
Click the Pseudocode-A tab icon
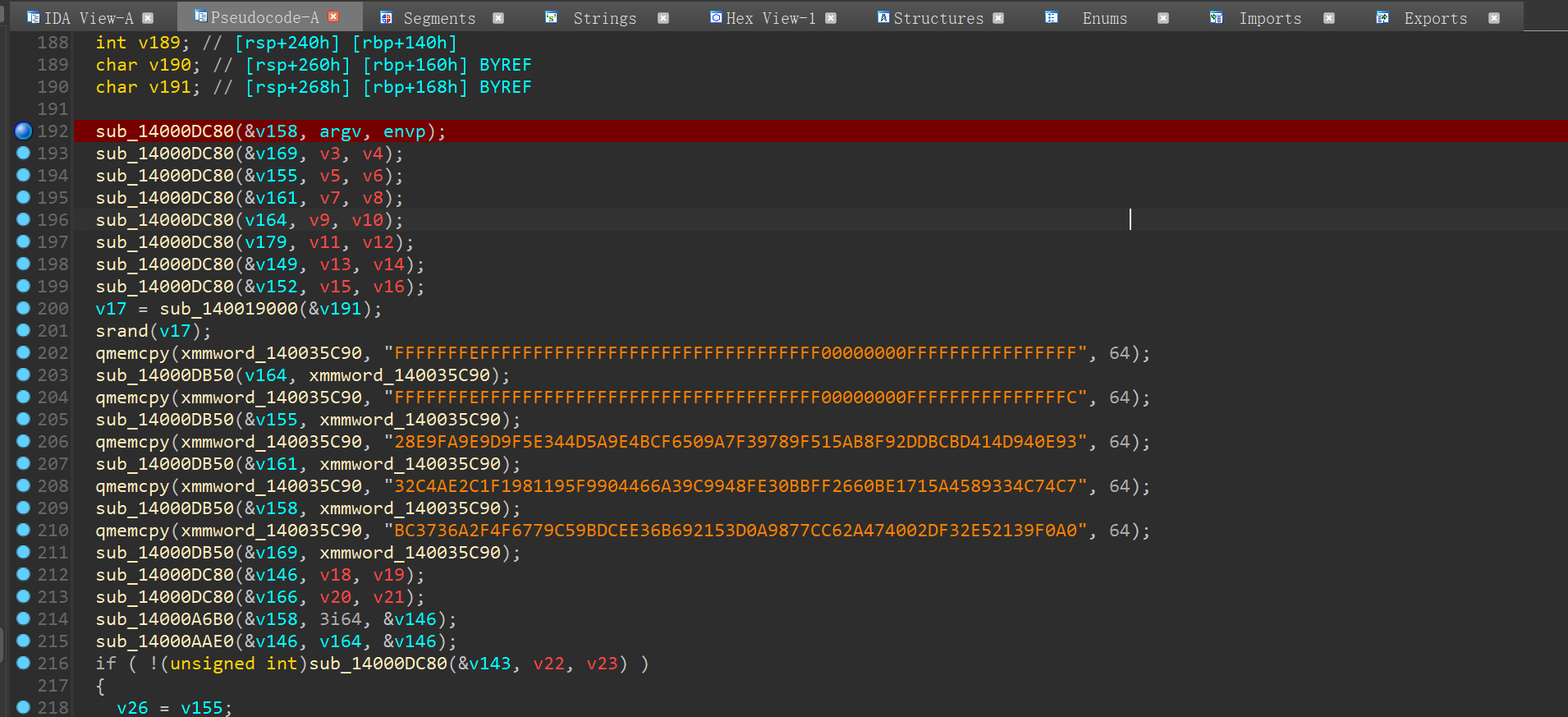coord(200,16)
